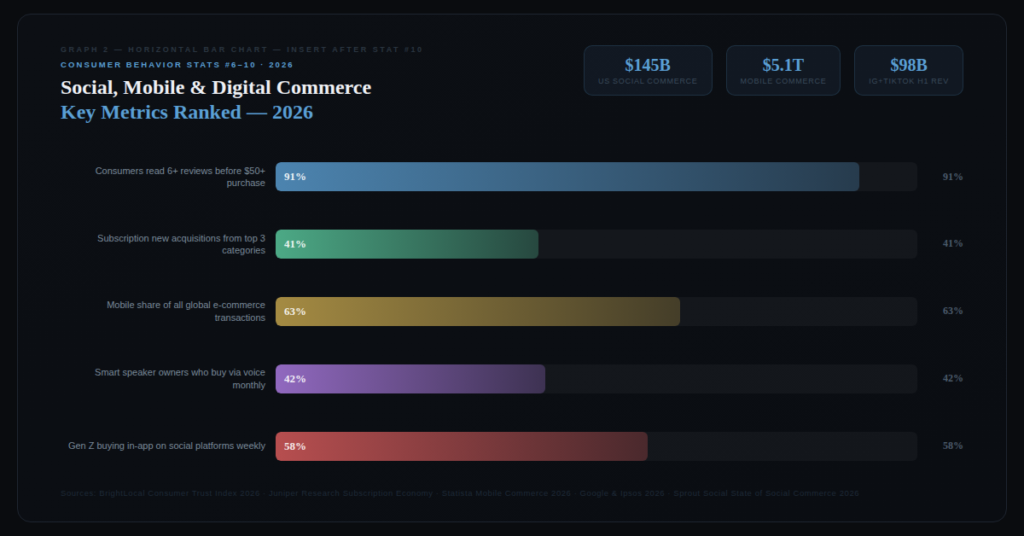Click the 'Key Metrics Ranked — 2026' subtitle
Screen dimensions: 1024x536
click(x=187, y=112)
